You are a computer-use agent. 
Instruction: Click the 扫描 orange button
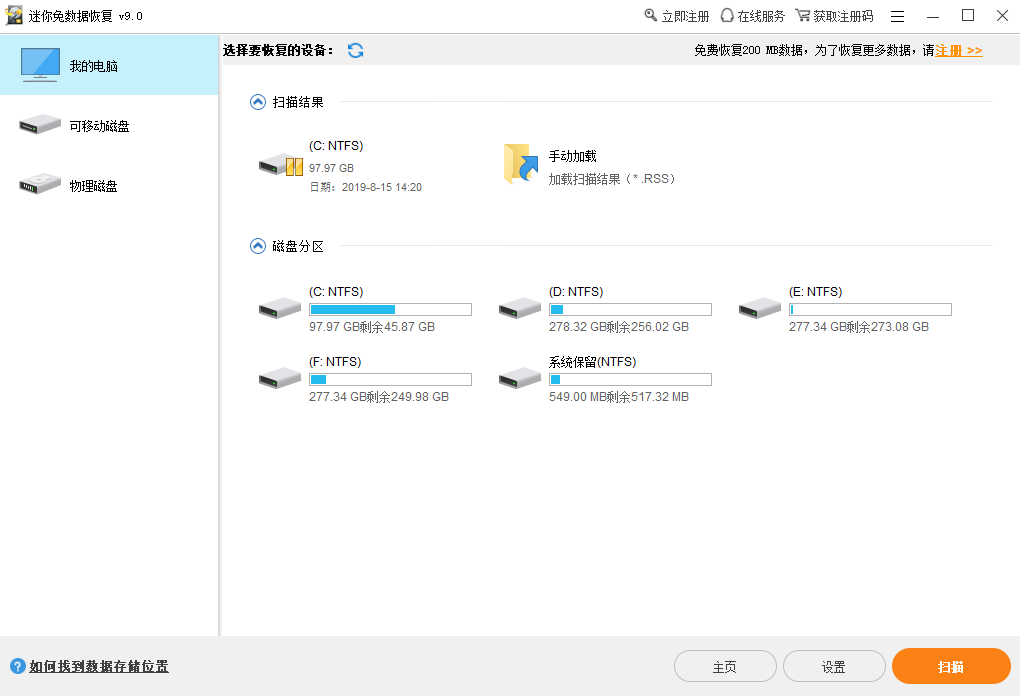click(951, 666)
